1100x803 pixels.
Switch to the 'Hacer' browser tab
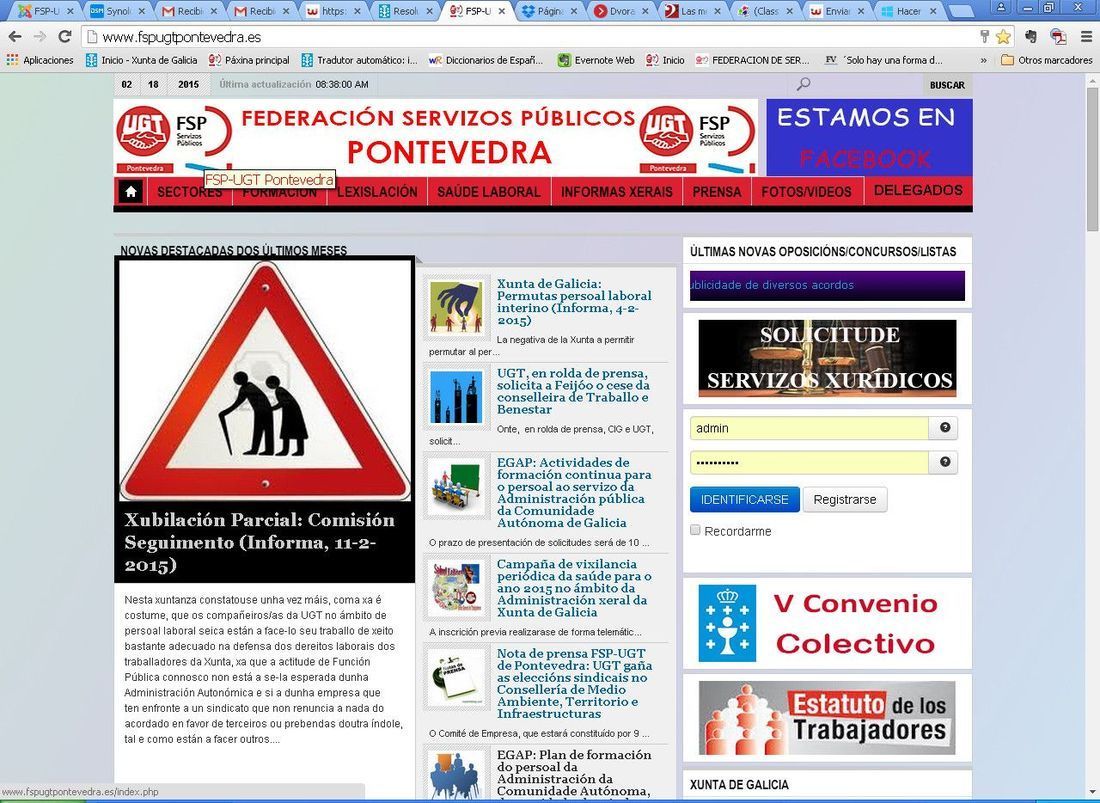tap(908, 11)
